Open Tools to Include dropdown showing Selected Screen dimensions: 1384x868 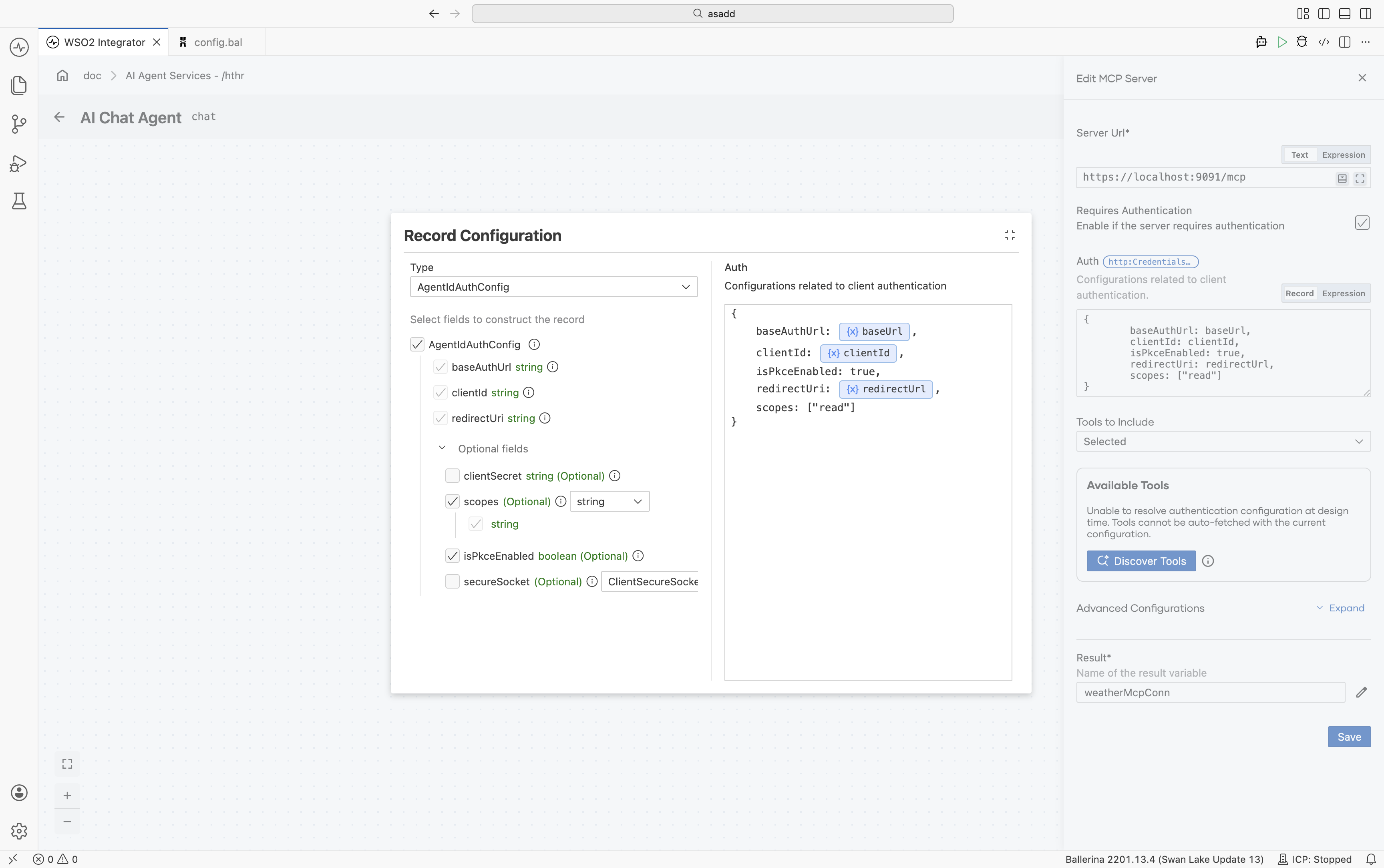coord(1223,442)
